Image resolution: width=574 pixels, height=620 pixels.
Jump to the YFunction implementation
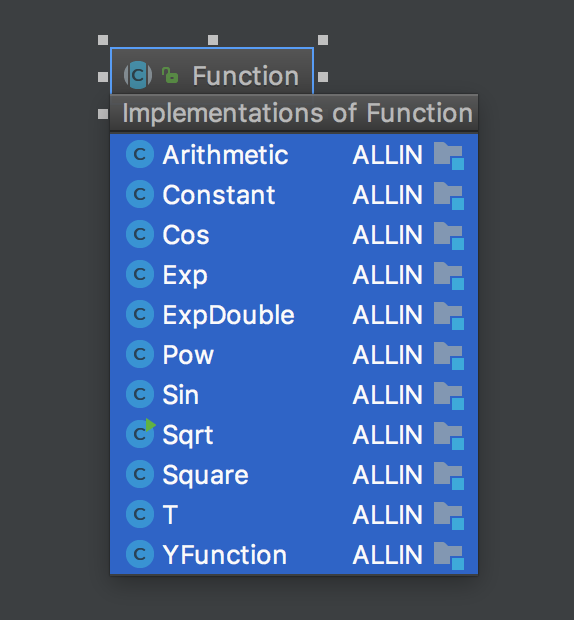294,554
